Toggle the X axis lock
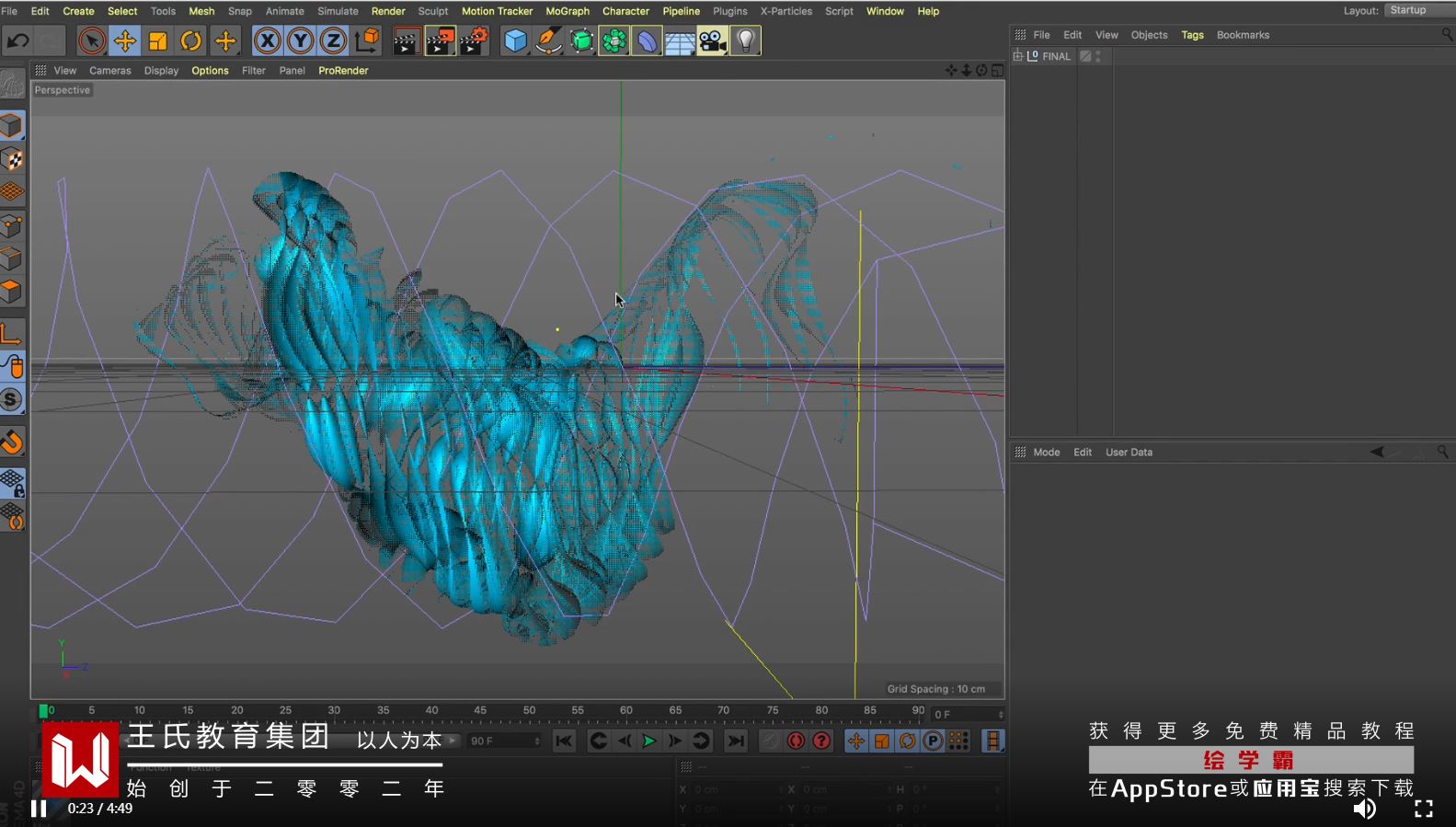 click(267, 40)
